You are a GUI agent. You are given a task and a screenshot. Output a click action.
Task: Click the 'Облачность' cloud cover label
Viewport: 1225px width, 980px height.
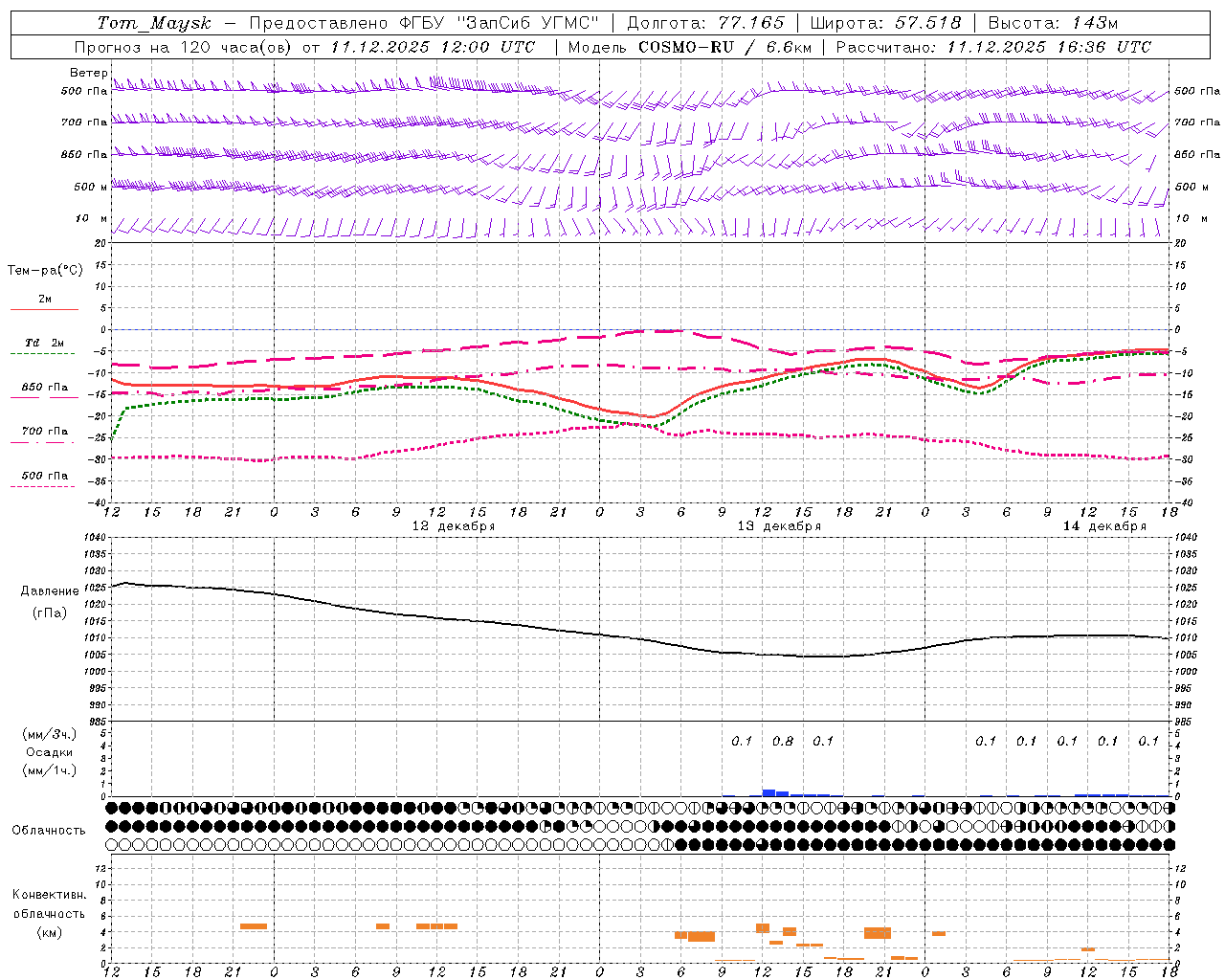[49, 830]
